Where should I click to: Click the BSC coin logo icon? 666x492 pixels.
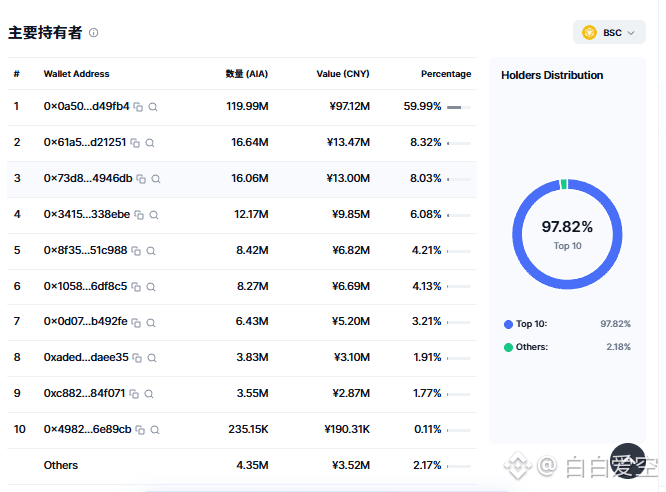click(x=590, y=33)
